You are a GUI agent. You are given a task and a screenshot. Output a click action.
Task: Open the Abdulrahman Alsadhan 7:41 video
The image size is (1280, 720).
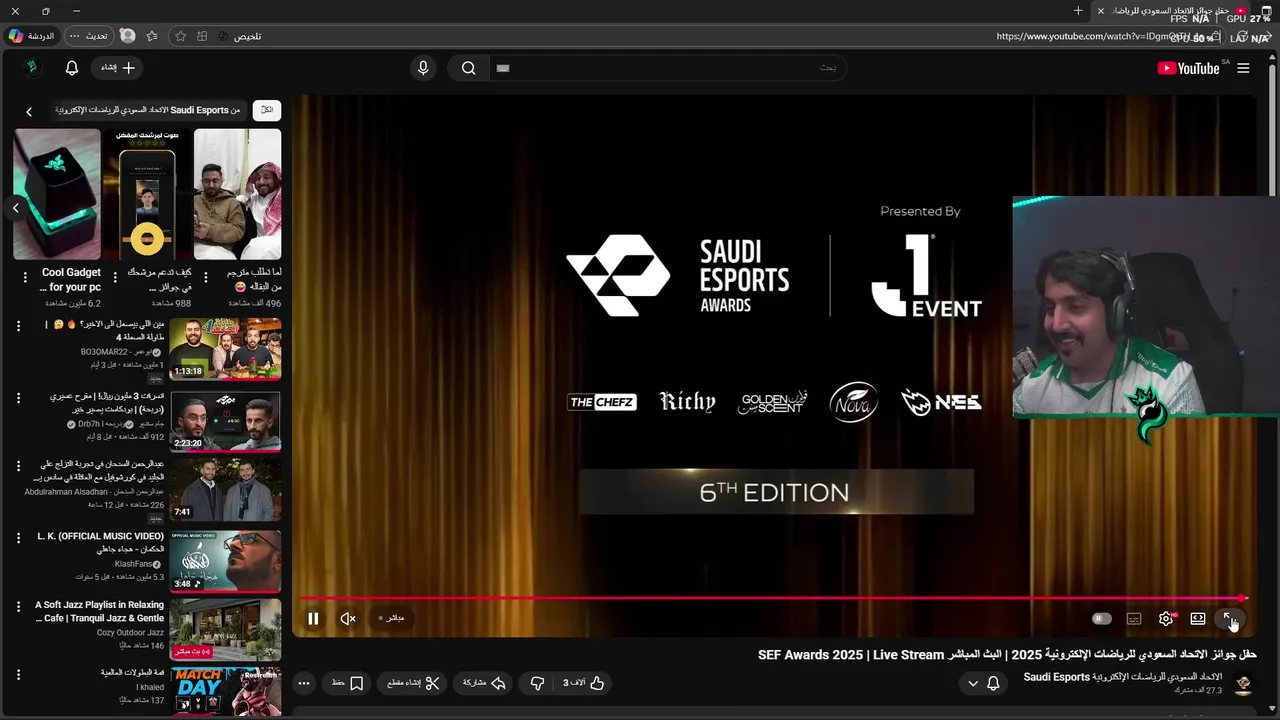[x=225, y=490]
